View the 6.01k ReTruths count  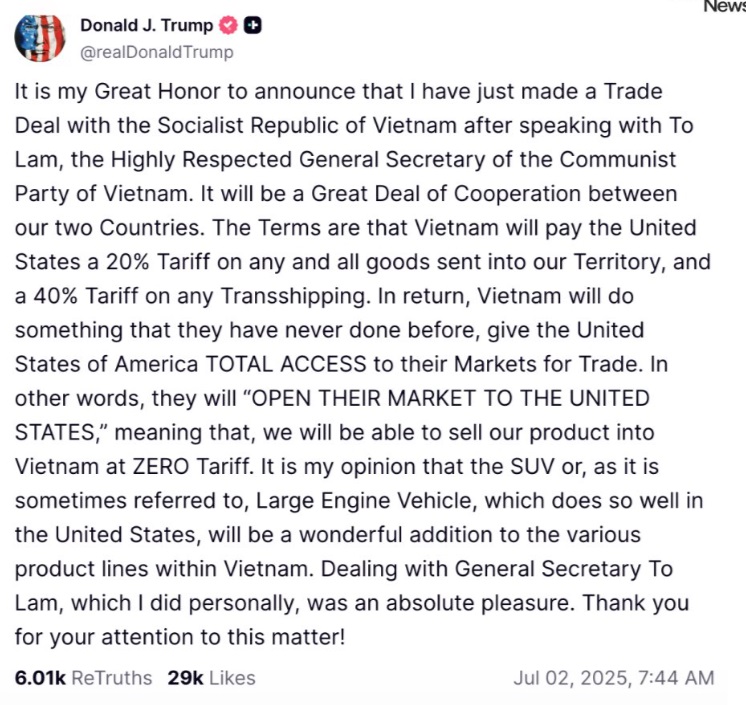pos(83,677)
